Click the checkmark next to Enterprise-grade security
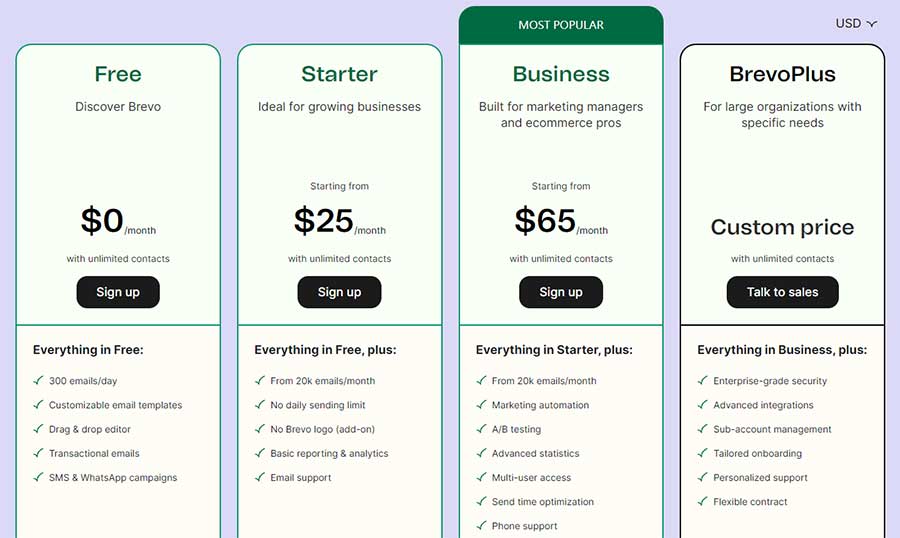This screenshot has height=538, width=900. pos(703,380)
